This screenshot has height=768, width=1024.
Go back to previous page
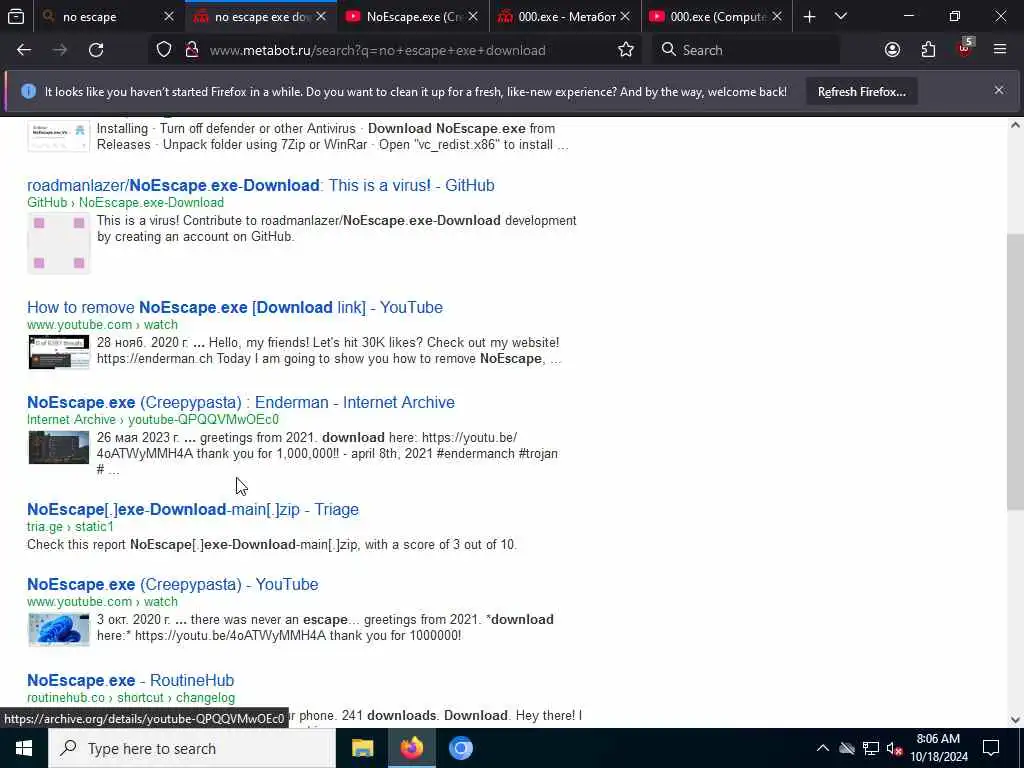24,50
